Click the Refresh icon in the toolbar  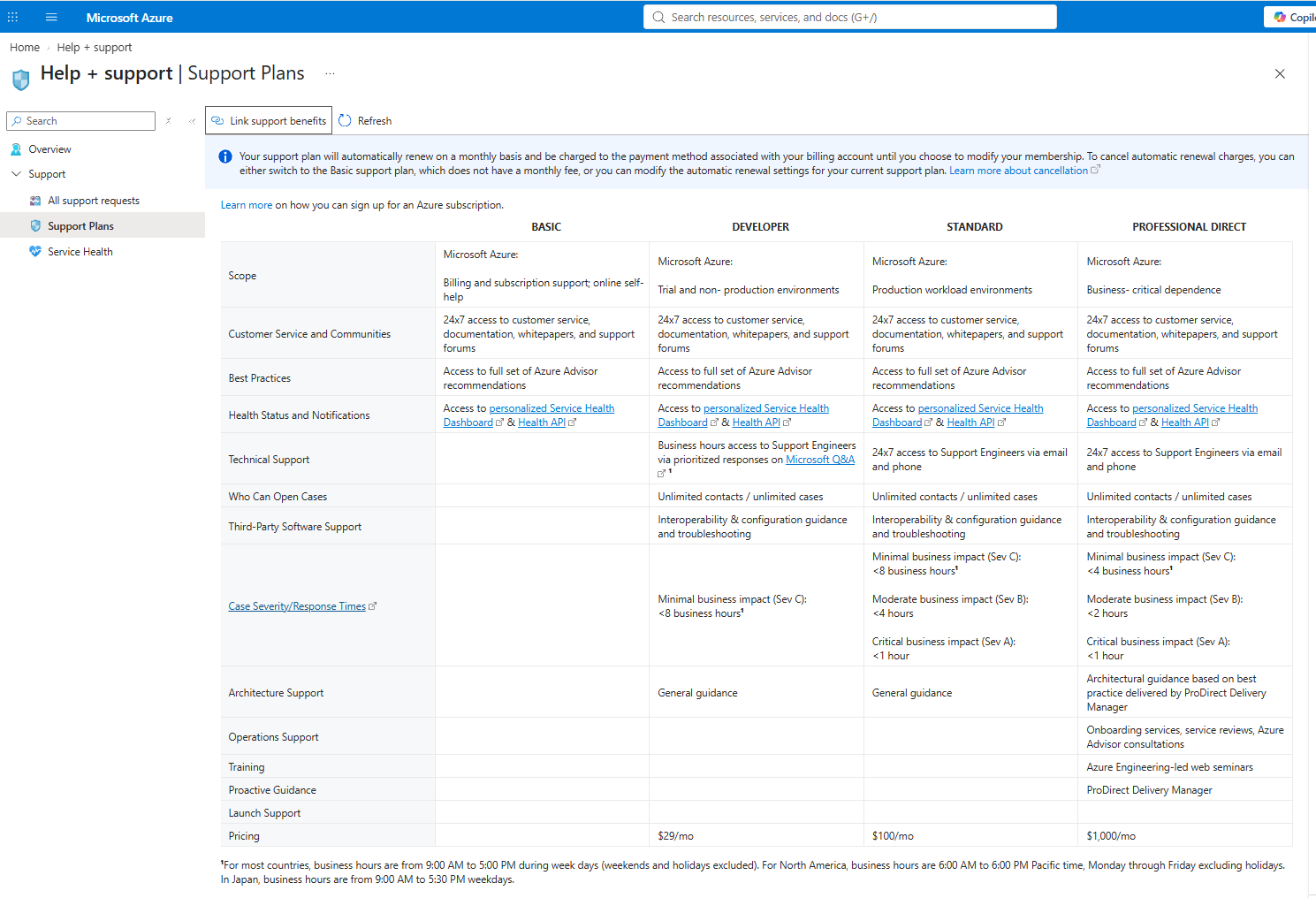(x=346, y=121)
